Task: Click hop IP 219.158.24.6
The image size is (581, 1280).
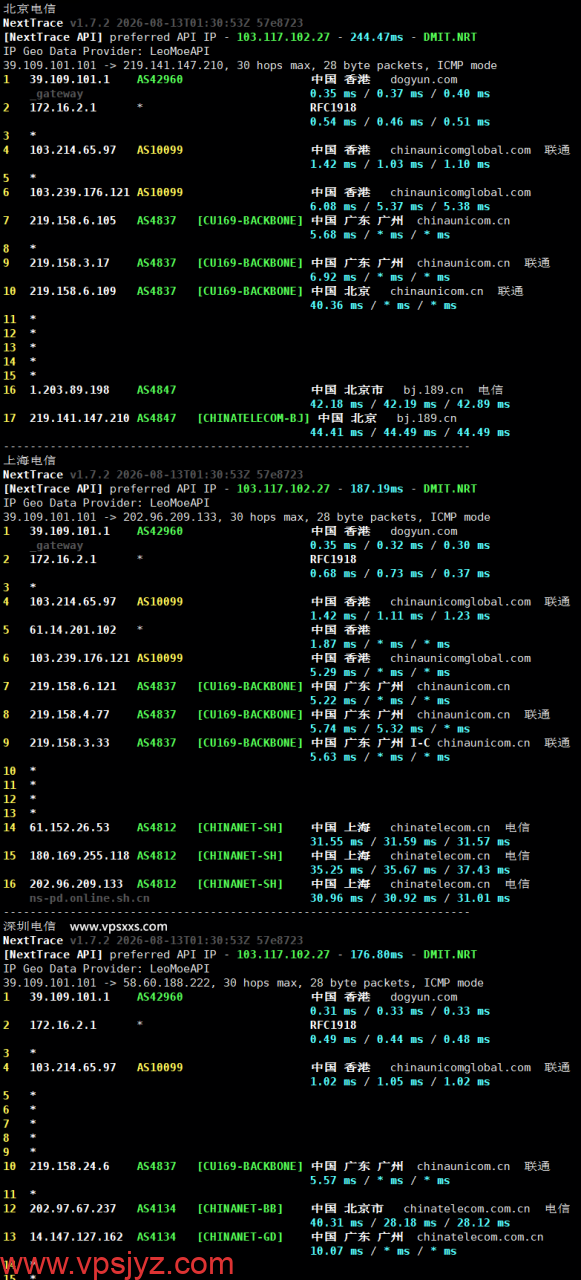Action: pos(70,1166)
